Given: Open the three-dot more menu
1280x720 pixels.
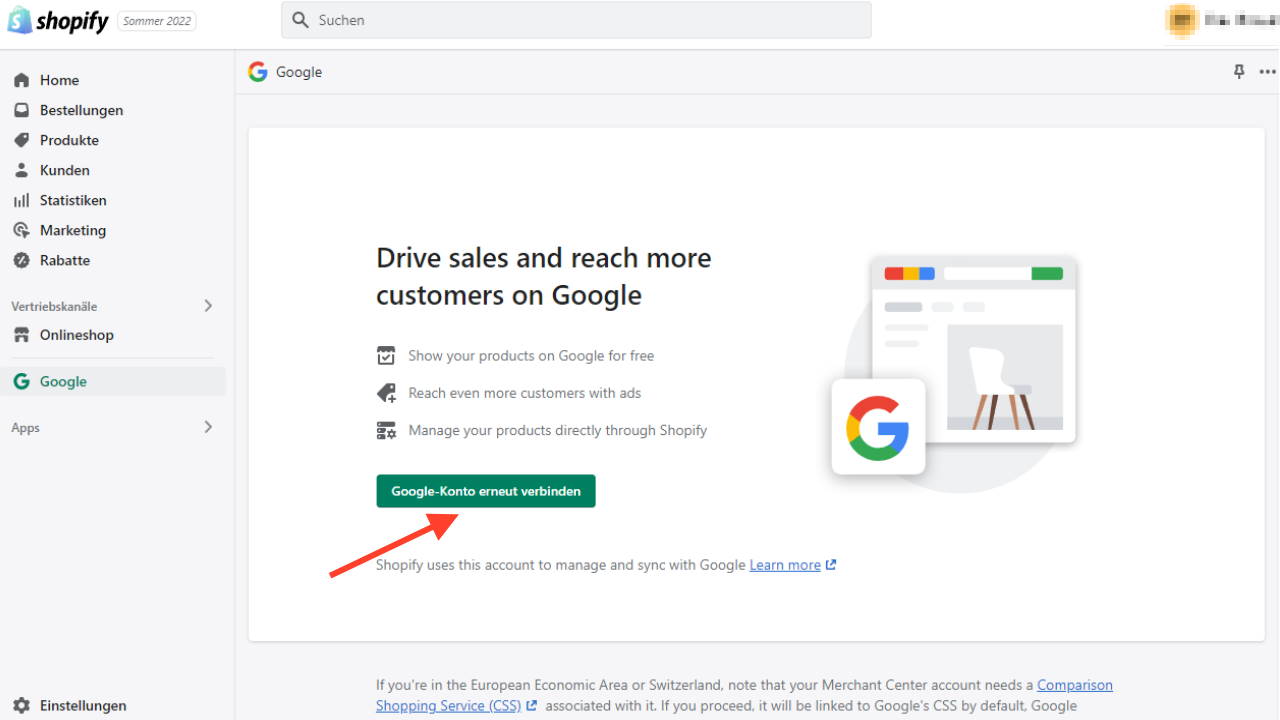Looking at the screenshot, I should pos(1267,72).
